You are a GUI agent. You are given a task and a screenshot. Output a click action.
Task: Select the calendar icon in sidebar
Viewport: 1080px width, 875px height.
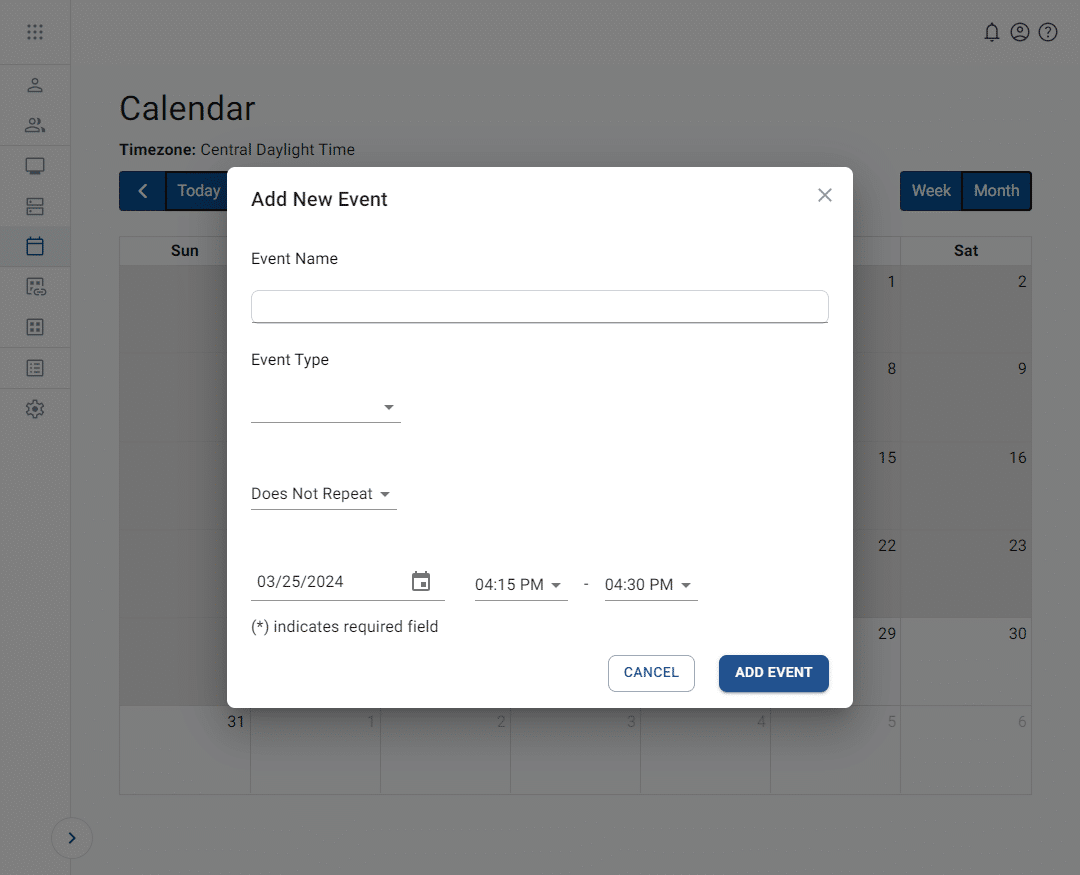point(35,246)
